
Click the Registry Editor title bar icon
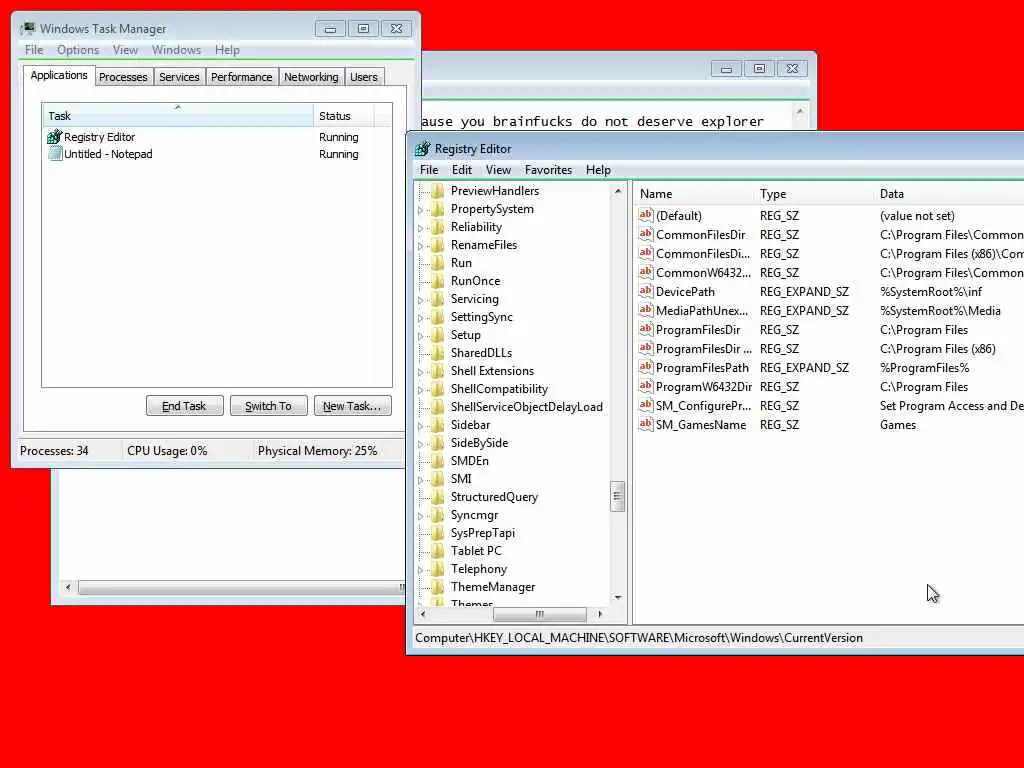click(423, 149)
